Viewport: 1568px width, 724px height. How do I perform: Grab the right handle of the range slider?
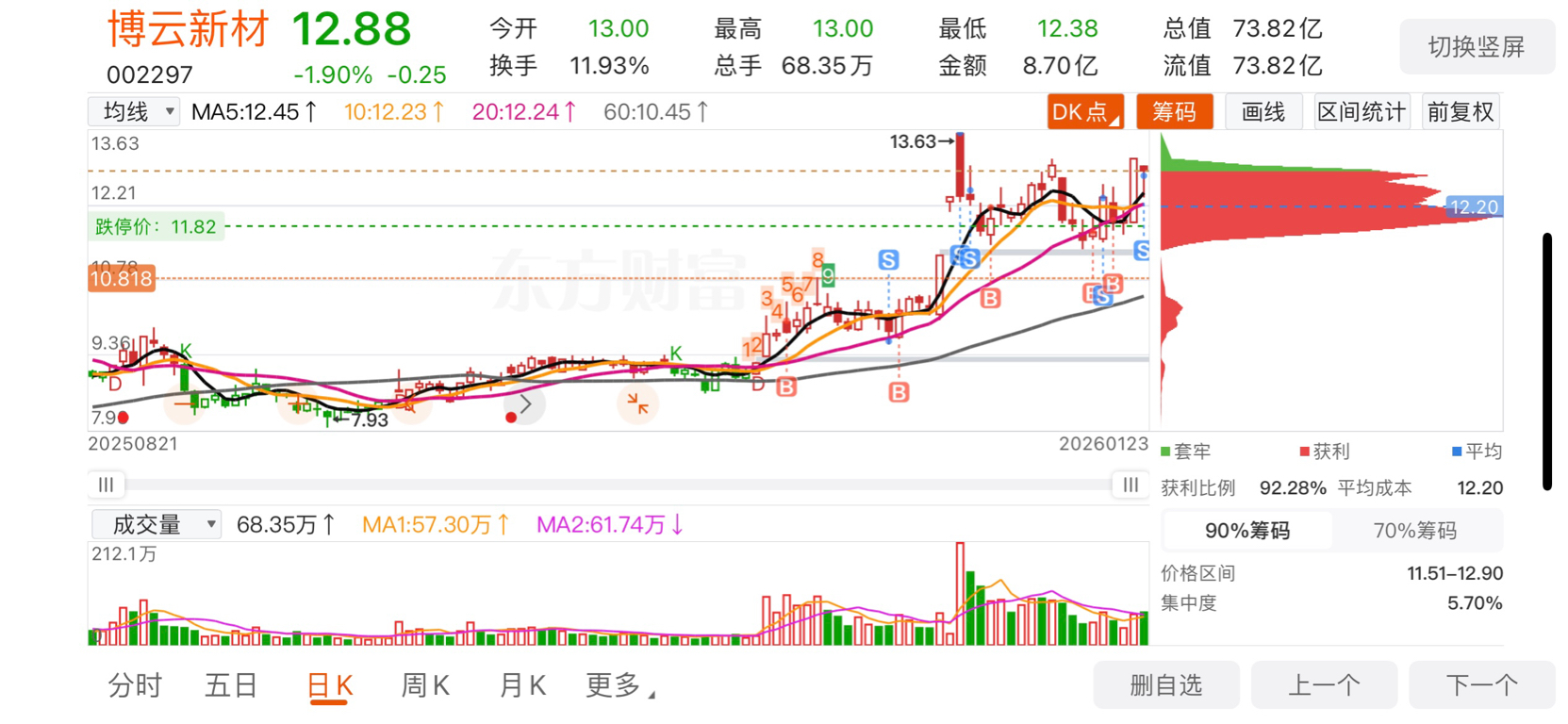1131,485
